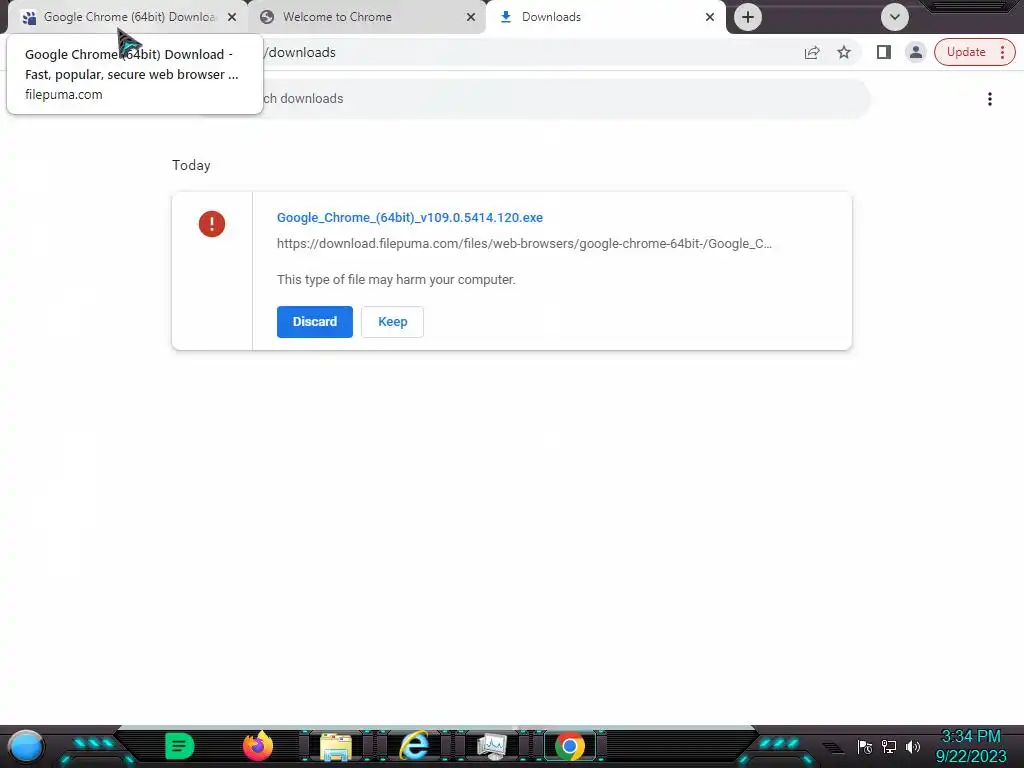This screenshot has height=768, width=1024.
Task: Open the Google_Chrome_(64bit)_v109.0.5414.120.exe file link
Action: [x=409, y=217]
